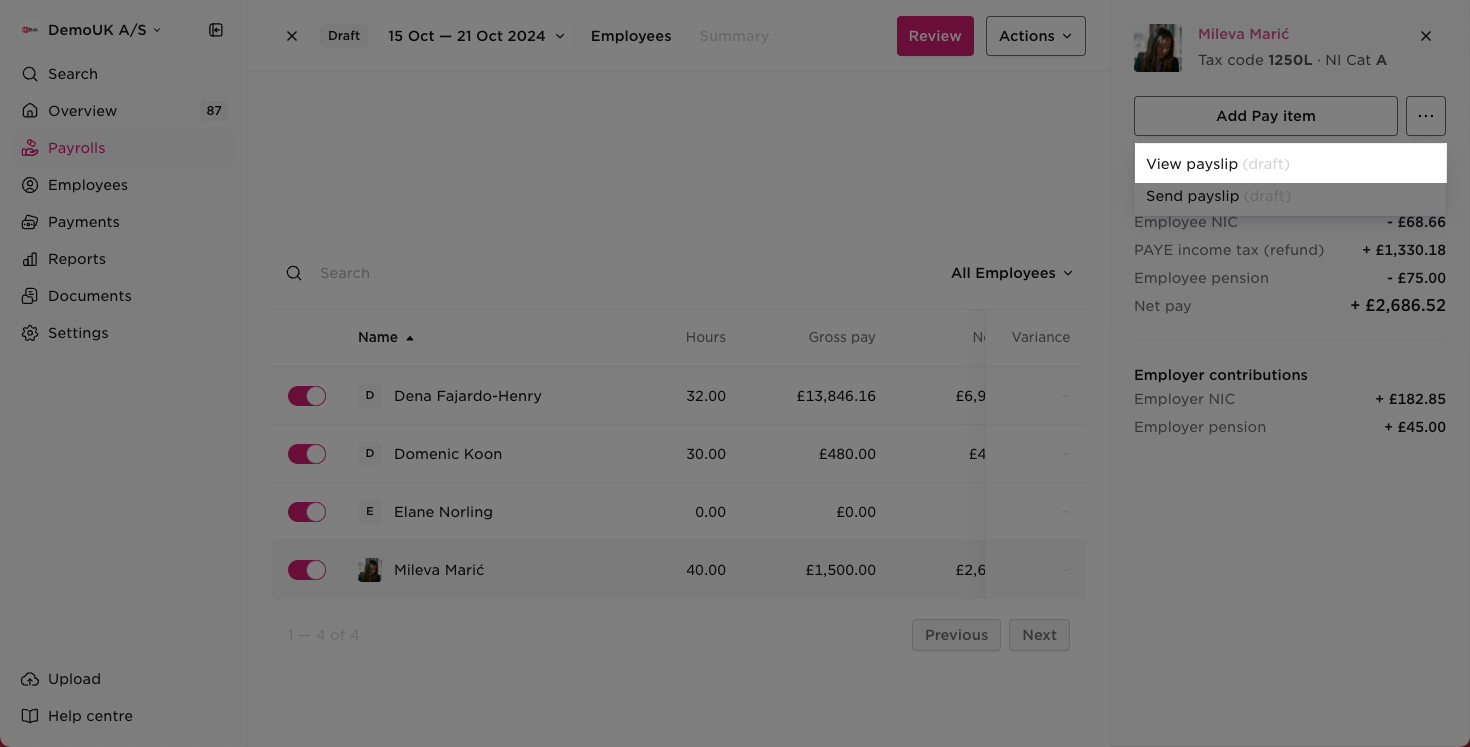Click the employee Search input field

400,272
